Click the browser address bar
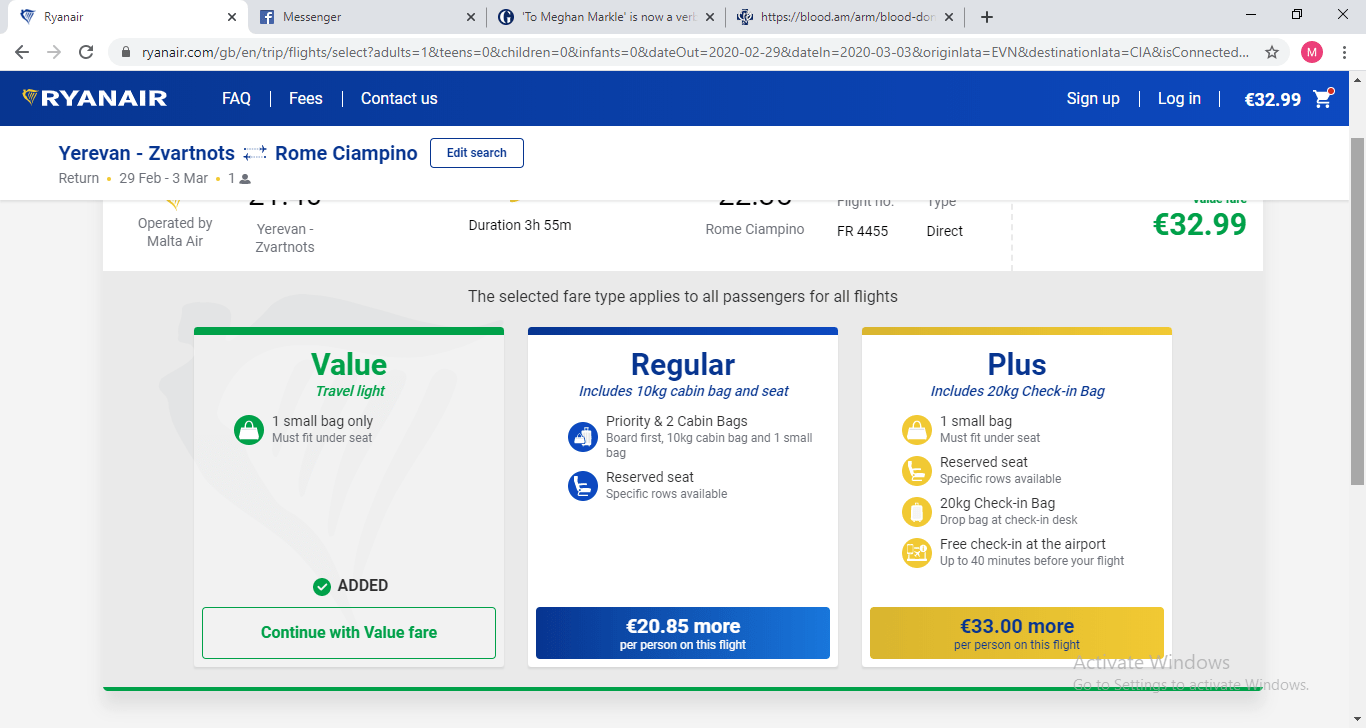Image resolution: width=1366 pixels, height=728 pixels. point(690,52)
